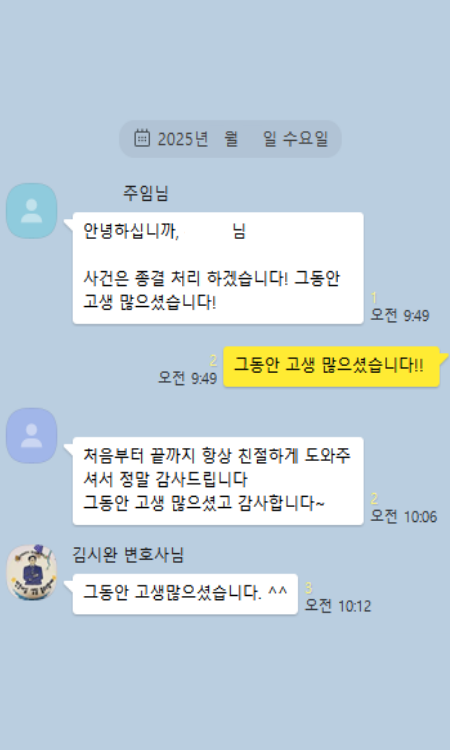Click the calendar icon in date header
Viewport: 450px width, 750px height.
click(x=142, y=138)
